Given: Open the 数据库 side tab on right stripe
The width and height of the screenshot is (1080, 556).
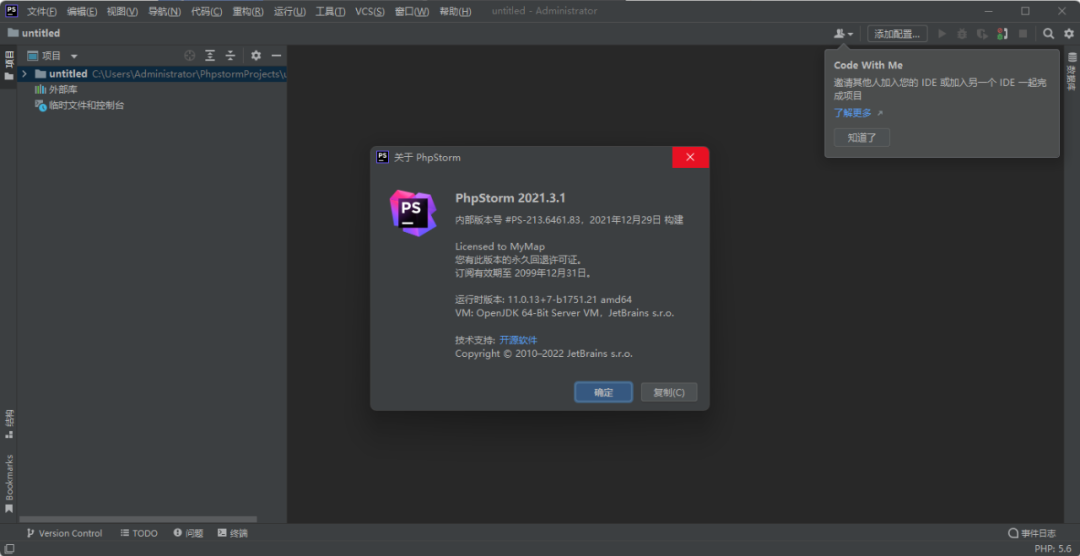Looking at the screenshot, I should click(1071, 71).
